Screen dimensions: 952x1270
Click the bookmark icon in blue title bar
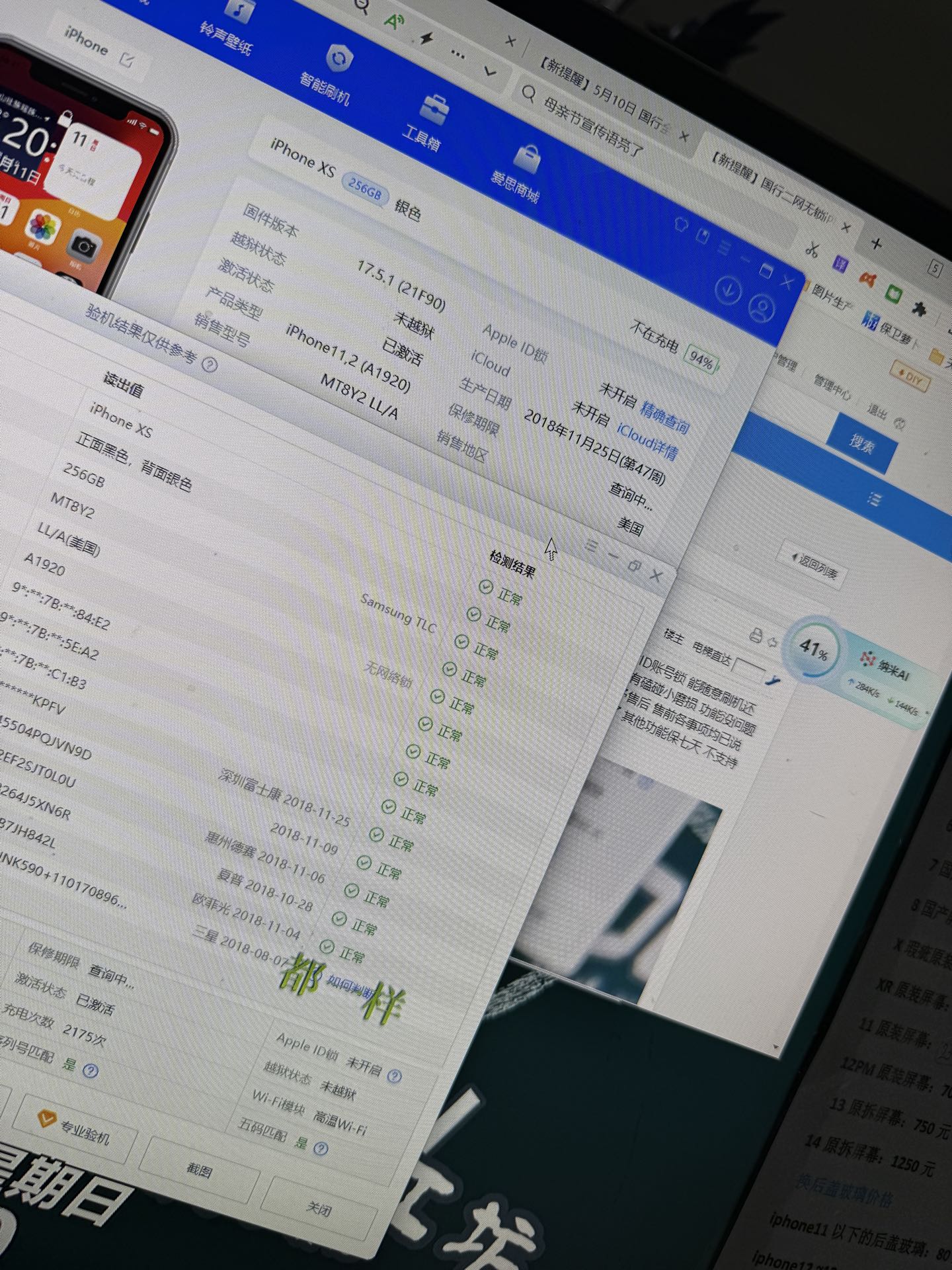point(703,235)
